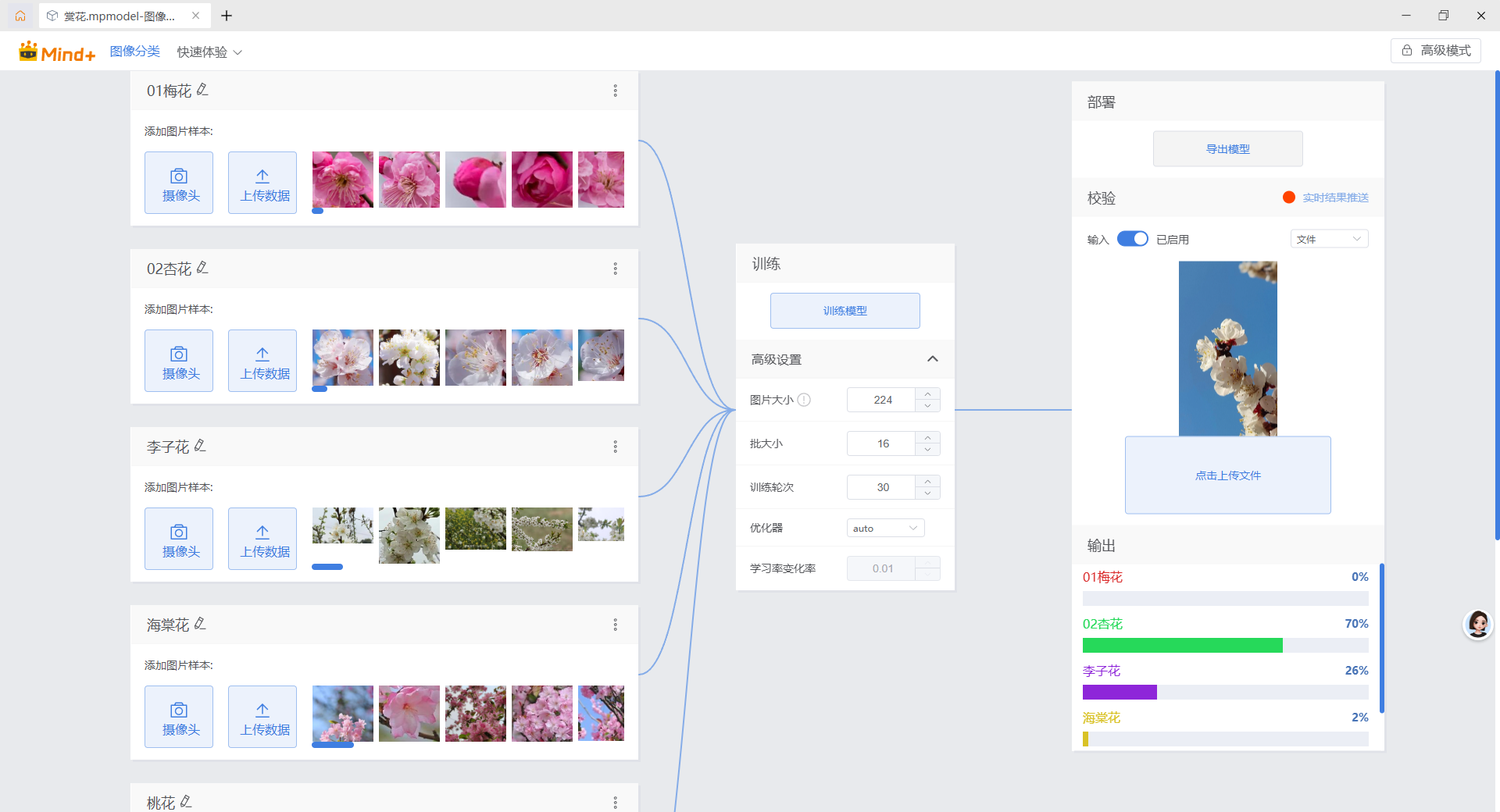Screen dimensions: 1500x812
Task: Open the three-dot menu for 02杏花
Action: click(x=616, y=269)
